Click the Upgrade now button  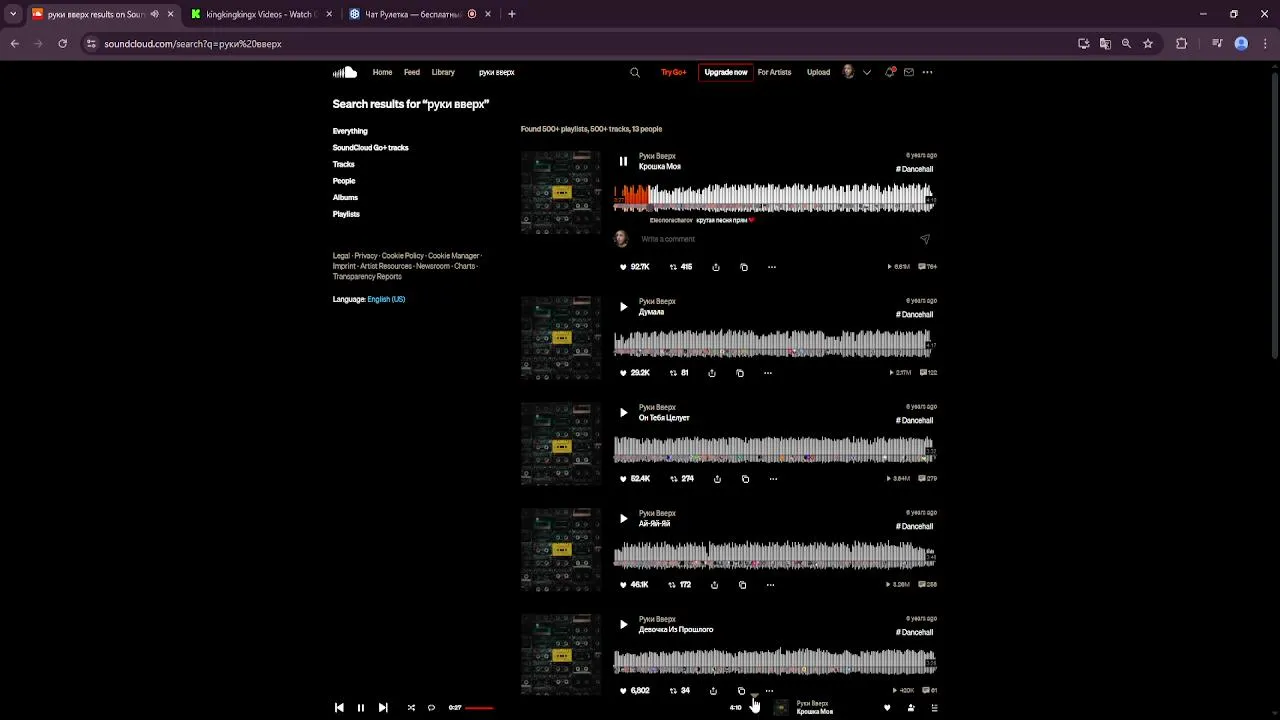tap(726, 72)
